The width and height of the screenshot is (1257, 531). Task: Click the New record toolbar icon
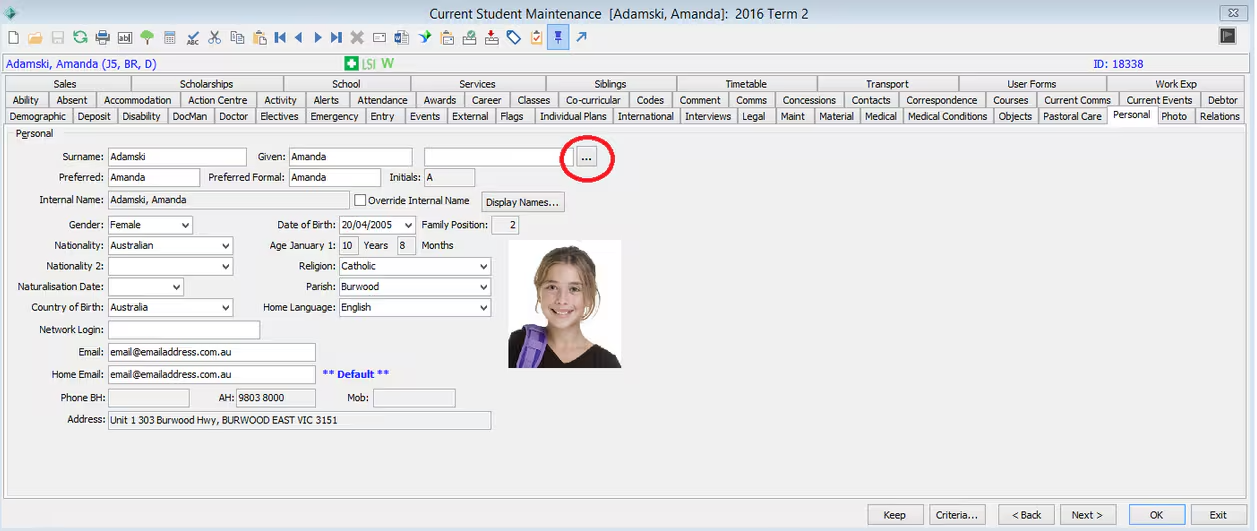click(13, 38)
